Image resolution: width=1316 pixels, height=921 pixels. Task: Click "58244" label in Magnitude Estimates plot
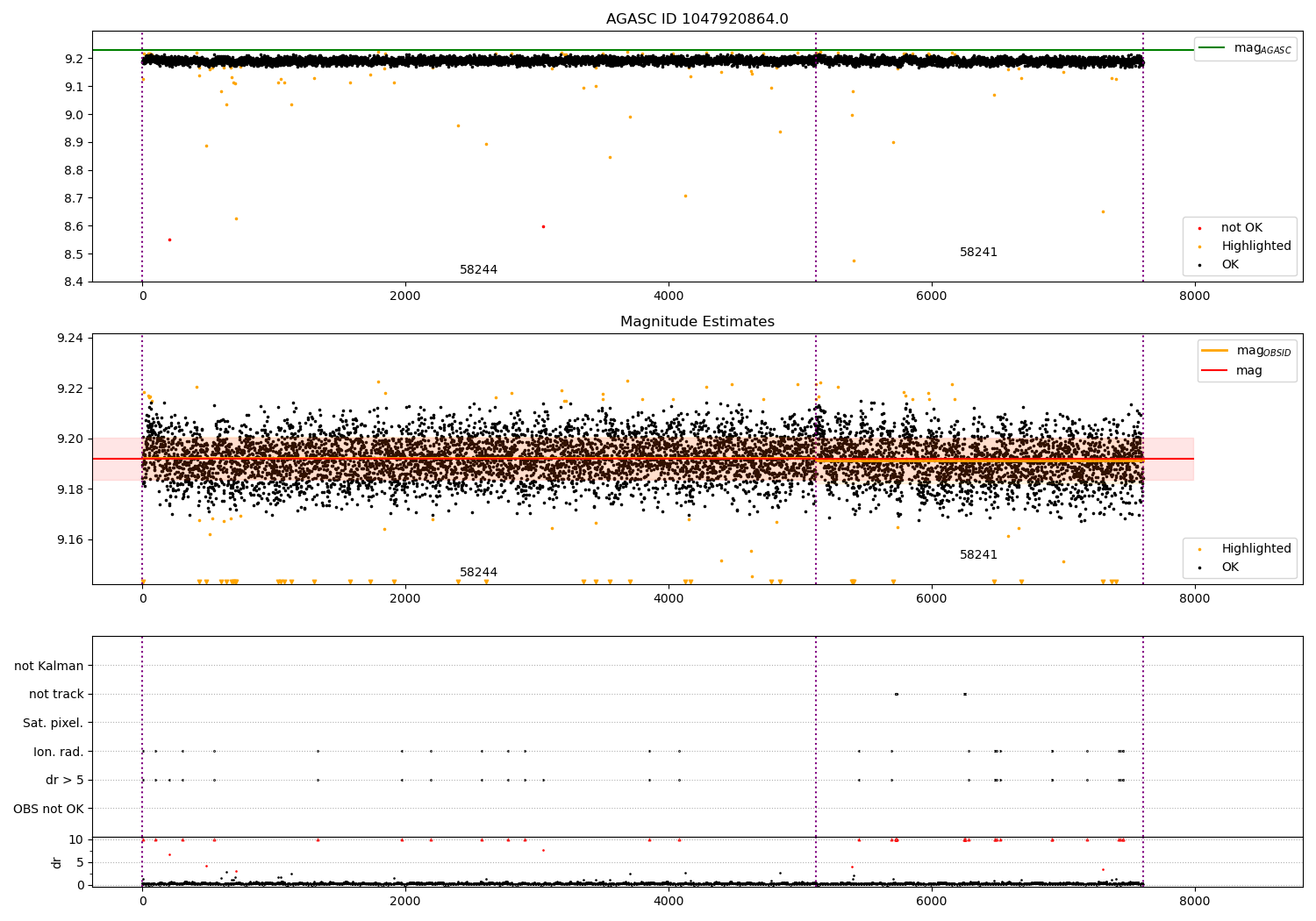(478, 573)
